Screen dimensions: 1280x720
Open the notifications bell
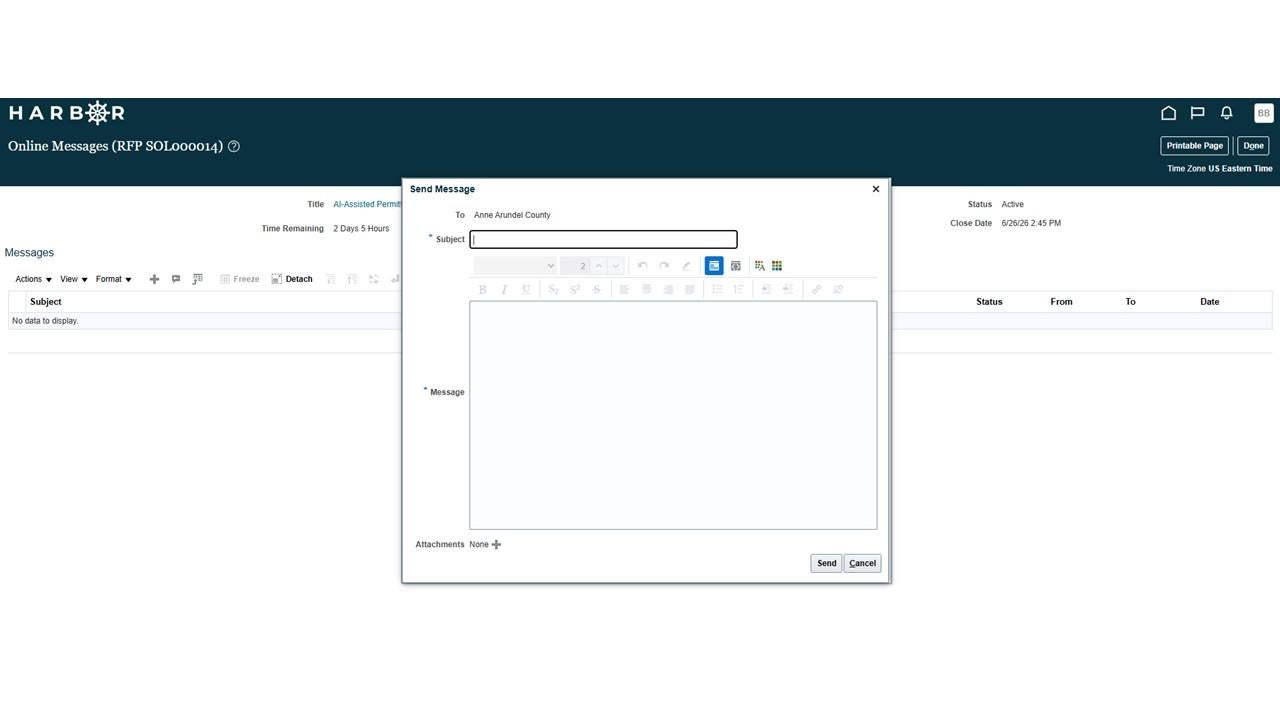click(x=1226, y=113)
